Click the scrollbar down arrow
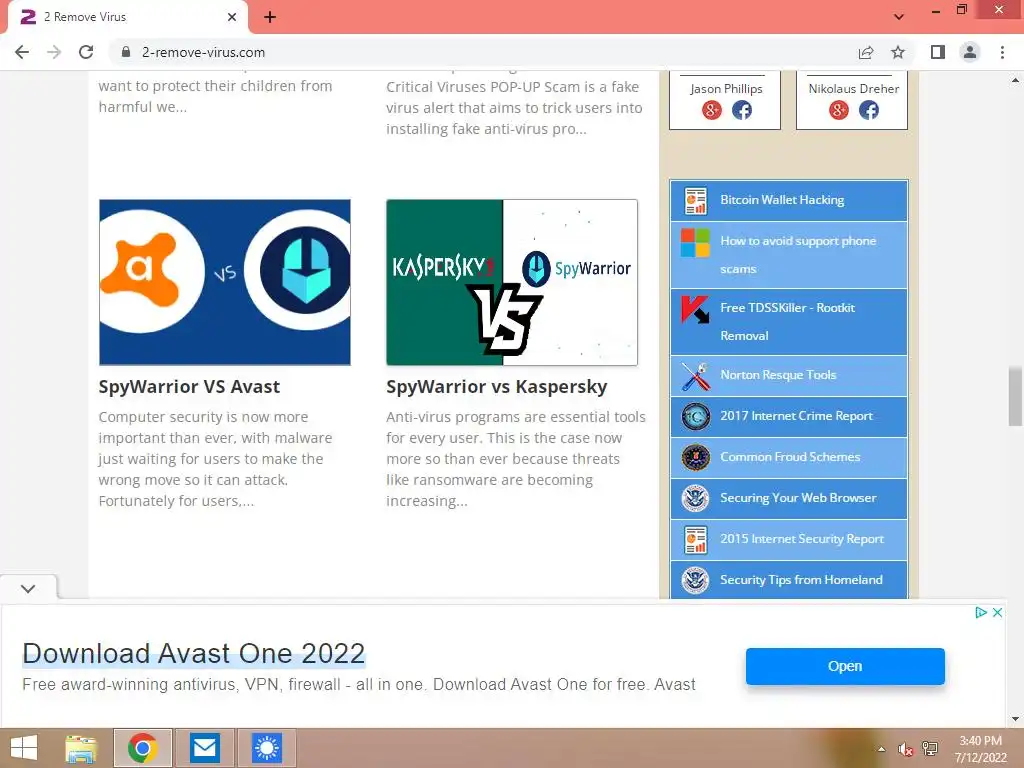The width and height of the screenshot is (1024, 768). (x=1016, y=719)
